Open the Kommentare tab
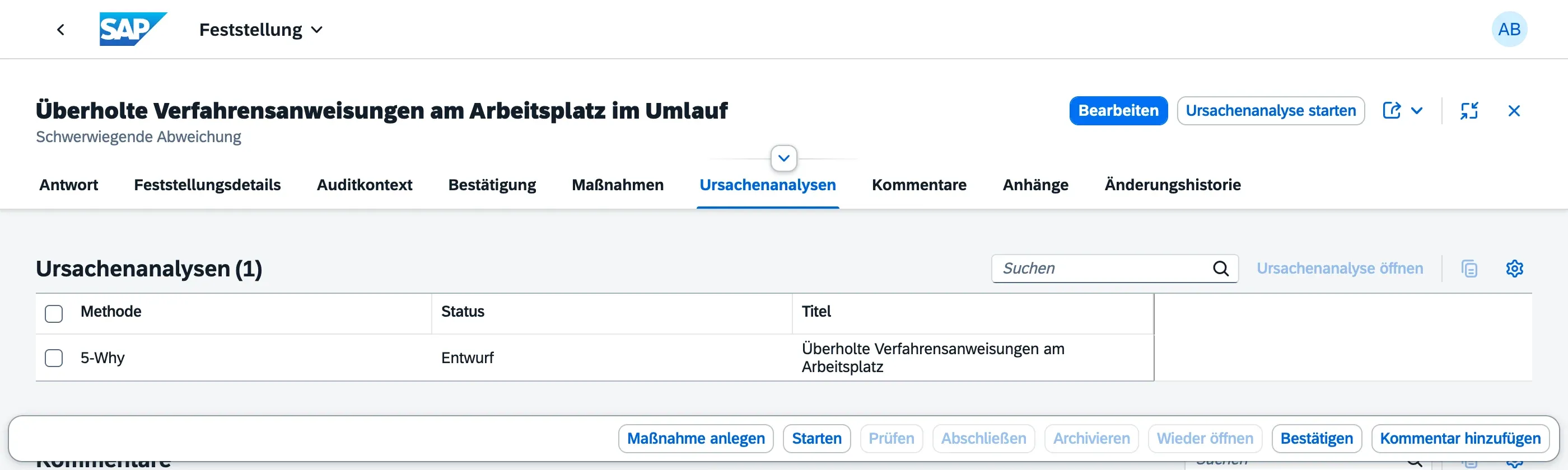This screenshot has height=470, width=1568. click(918, 185)
